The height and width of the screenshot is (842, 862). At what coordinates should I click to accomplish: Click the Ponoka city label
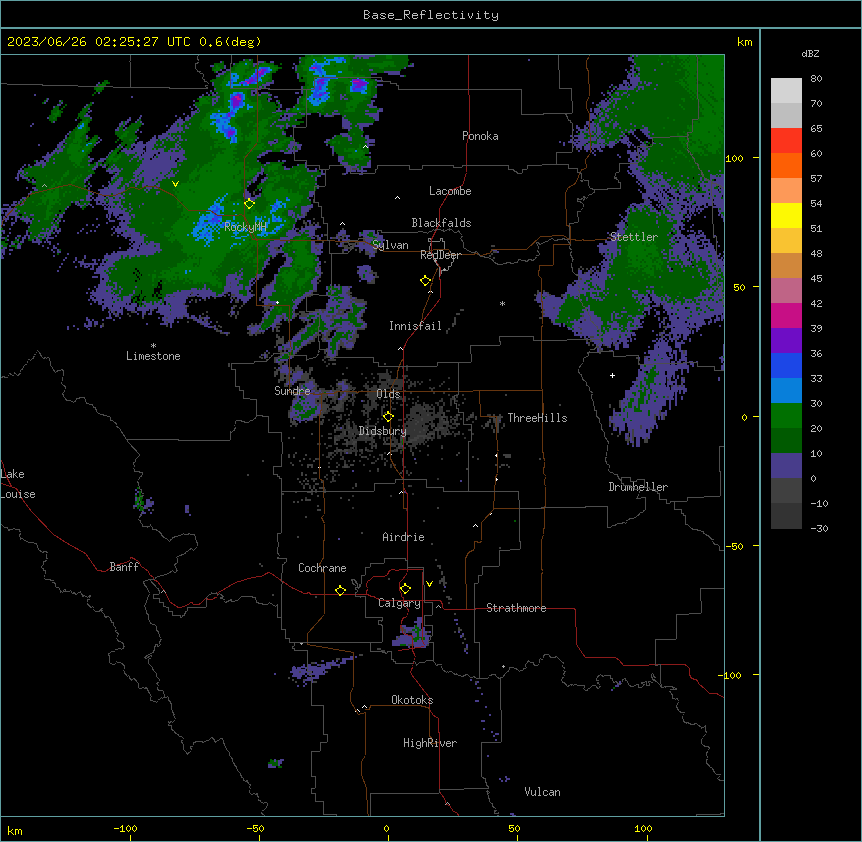[x=480, y=136]
